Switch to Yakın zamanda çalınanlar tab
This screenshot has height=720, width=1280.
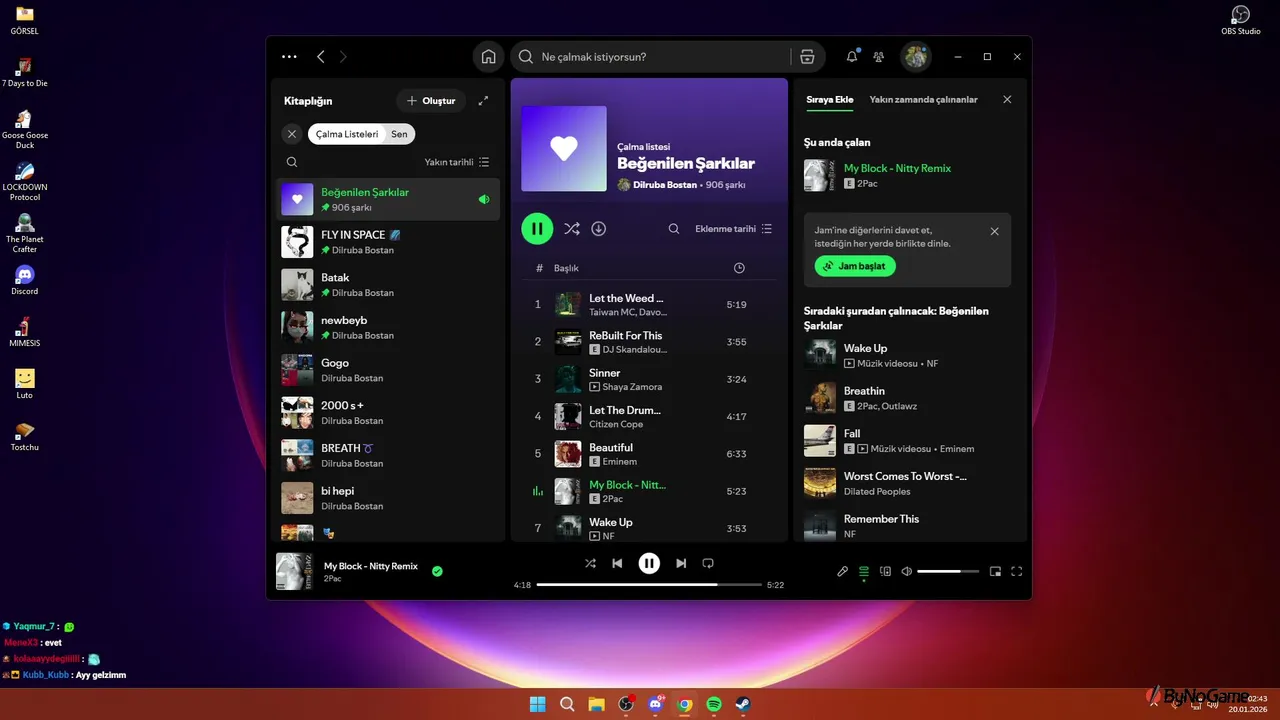point(924,100)
